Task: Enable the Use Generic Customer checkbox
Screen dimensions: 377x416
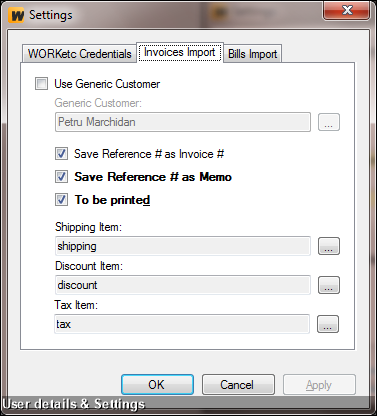Action: pos(42,83)
